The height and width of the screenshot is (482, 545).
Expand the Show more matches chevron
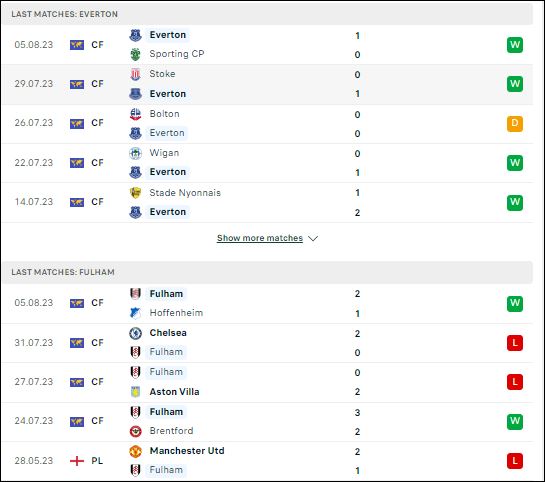(x=313, y=238)
